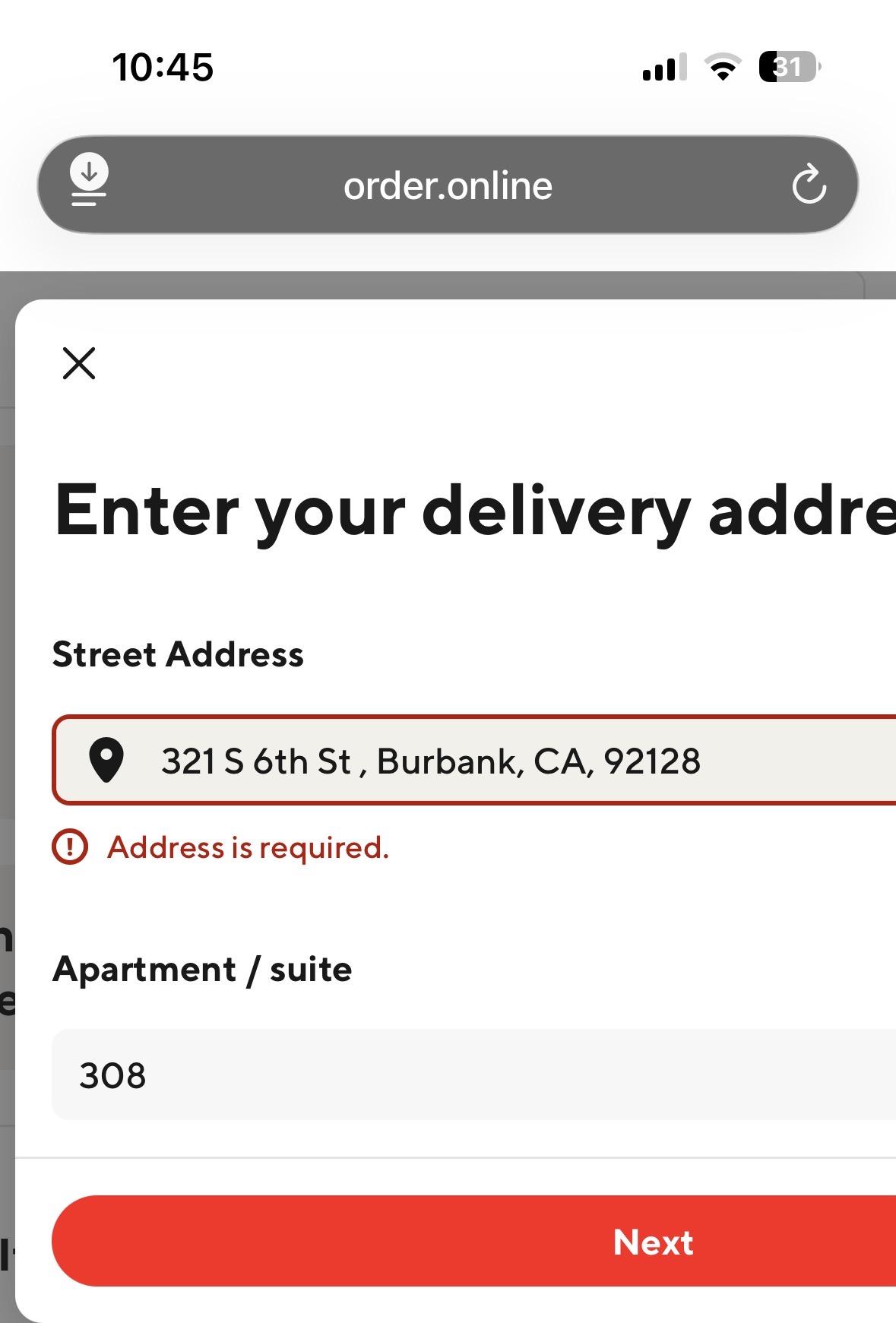Focus the order.online URL text
Screen dimensions: 896x1323
click(x=448, y=185)
